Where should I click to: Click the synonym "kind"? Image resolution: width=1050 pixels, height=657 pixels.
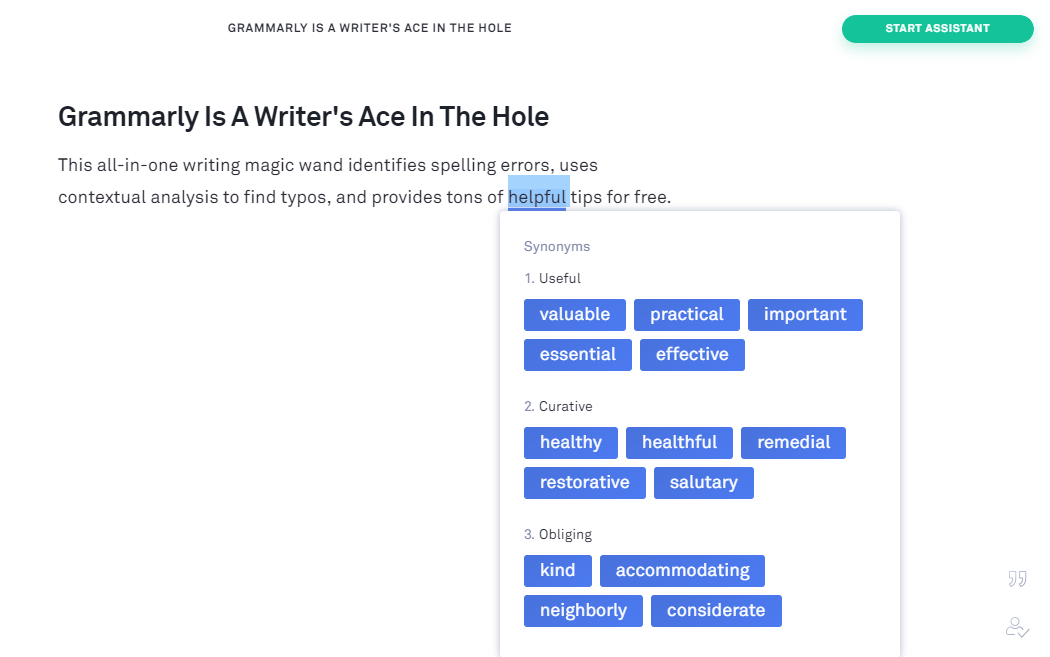click(558, 571)
